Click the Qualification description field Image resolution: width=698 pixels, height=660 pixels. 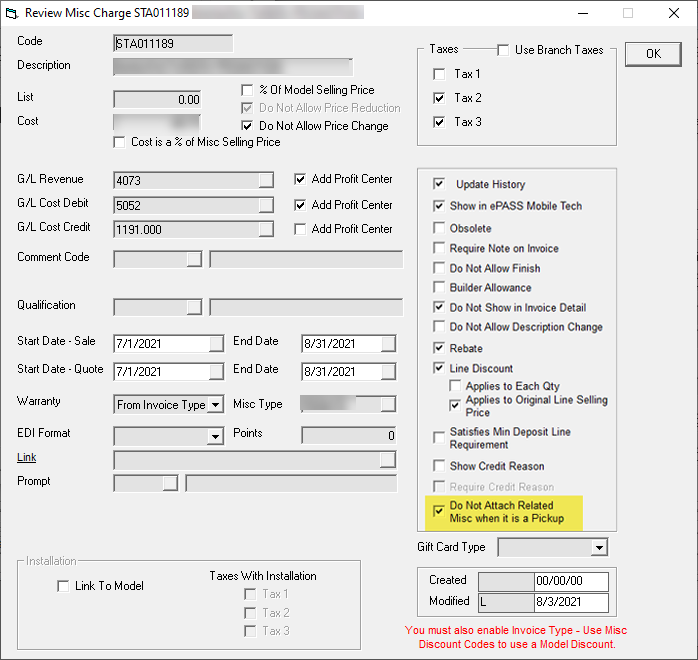pyautogui.click(x=306, y=308)
